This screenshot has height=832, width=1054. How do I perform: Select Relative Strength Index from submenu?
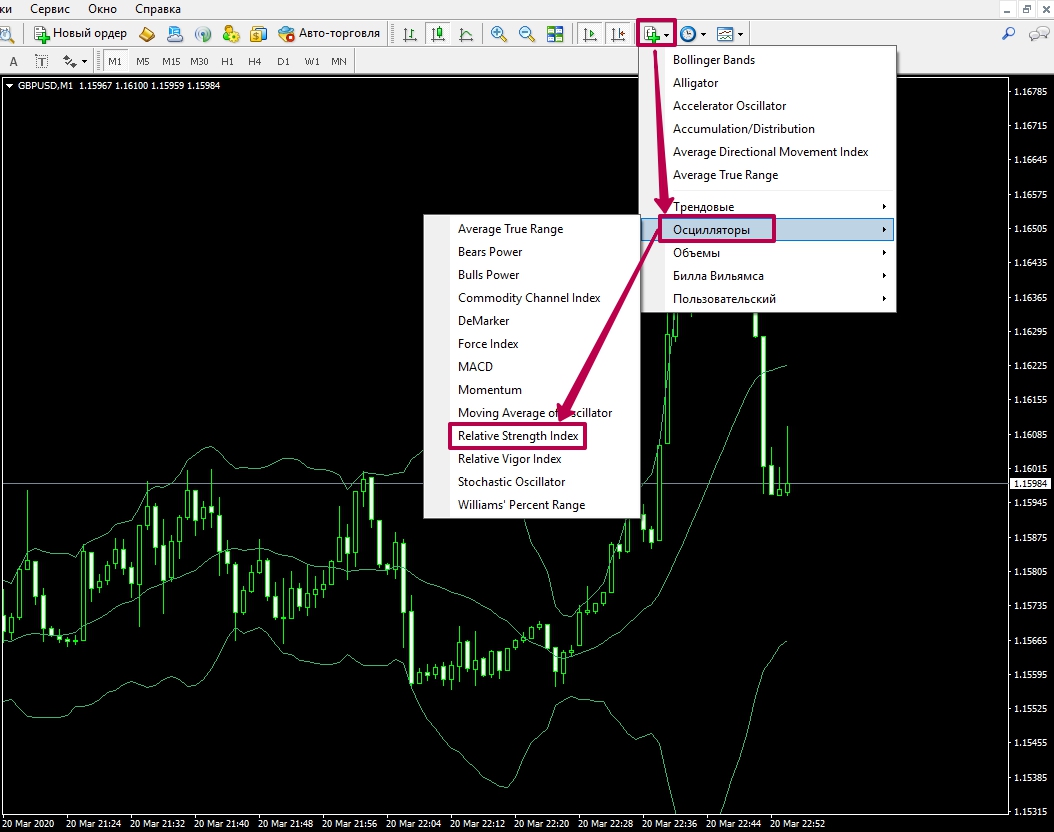518,436
